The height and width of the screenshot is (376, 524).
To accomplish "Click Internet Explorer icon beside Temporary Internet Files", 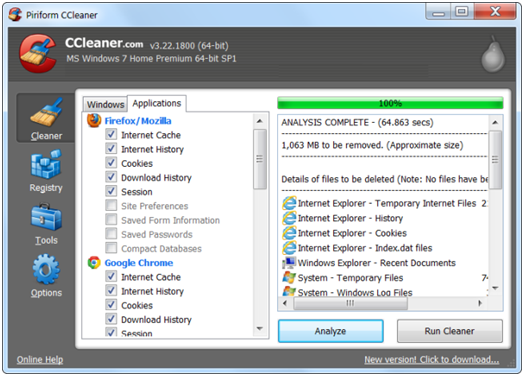I will click(289, 203).
